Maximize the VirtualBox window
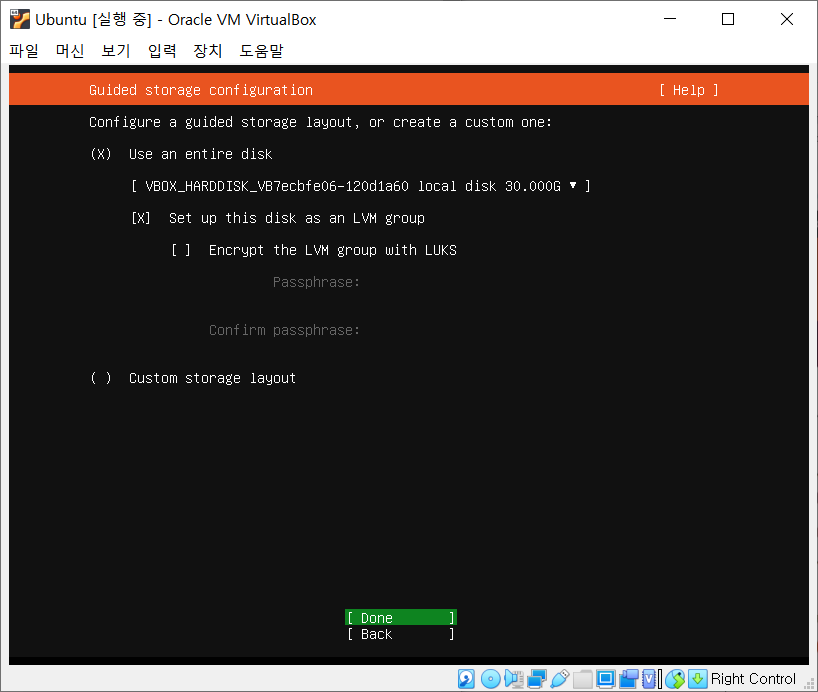Viewport: 818px width, 692px height. (x=728, y=19)
